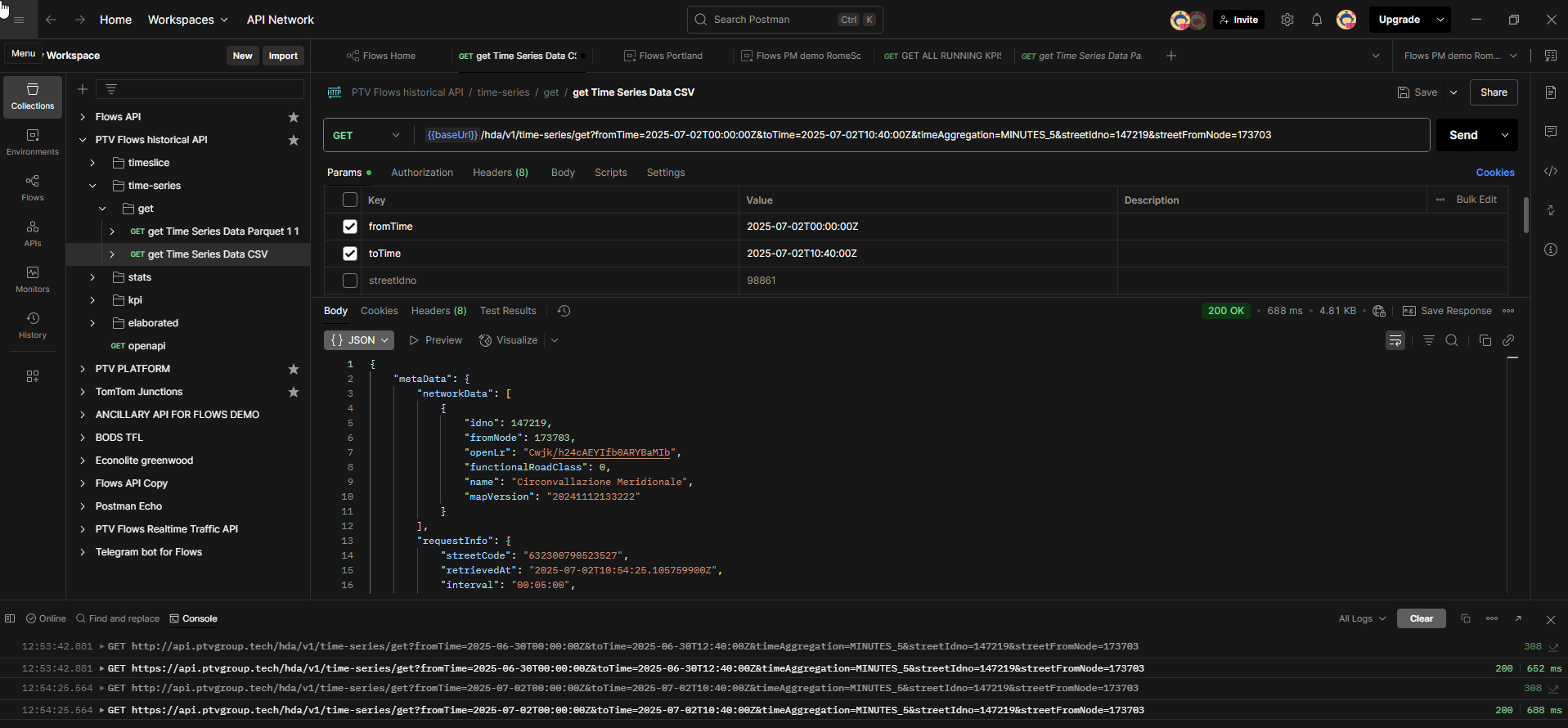
Task: Click the Send request button
Action: click(x=1462, y=135)
